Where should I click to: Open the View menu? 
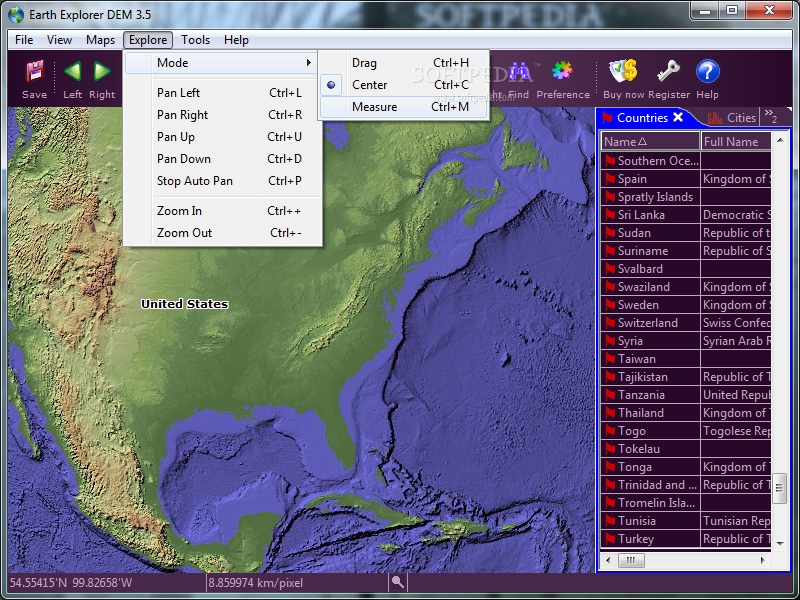coord(59,40)
